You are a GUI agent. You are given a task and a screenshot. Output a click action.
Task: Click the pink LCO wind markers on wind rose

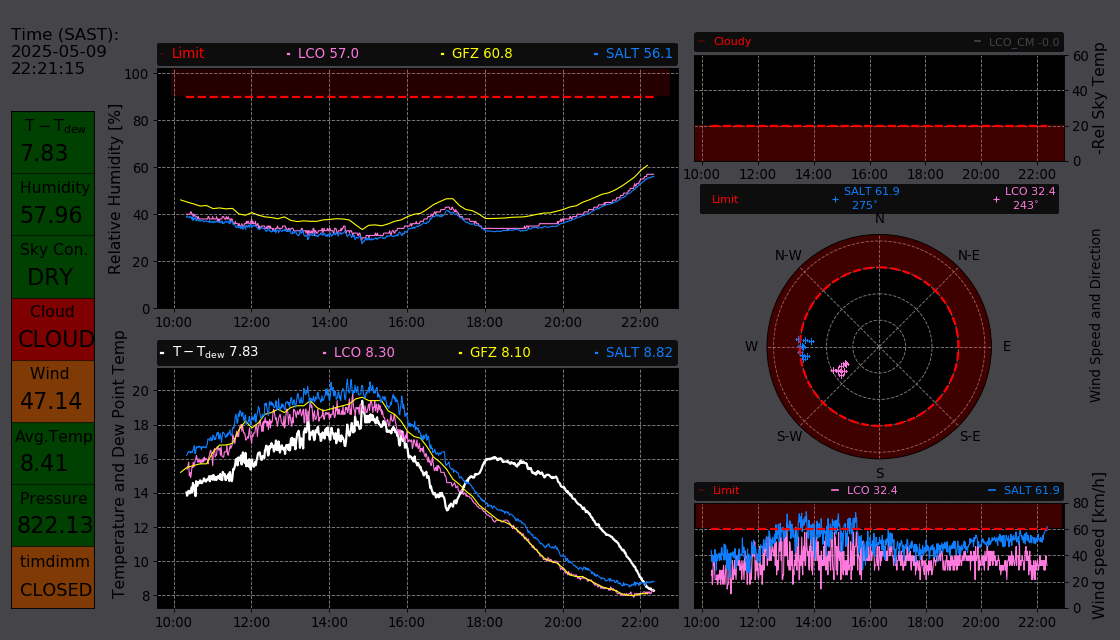(x=841, y=369)
